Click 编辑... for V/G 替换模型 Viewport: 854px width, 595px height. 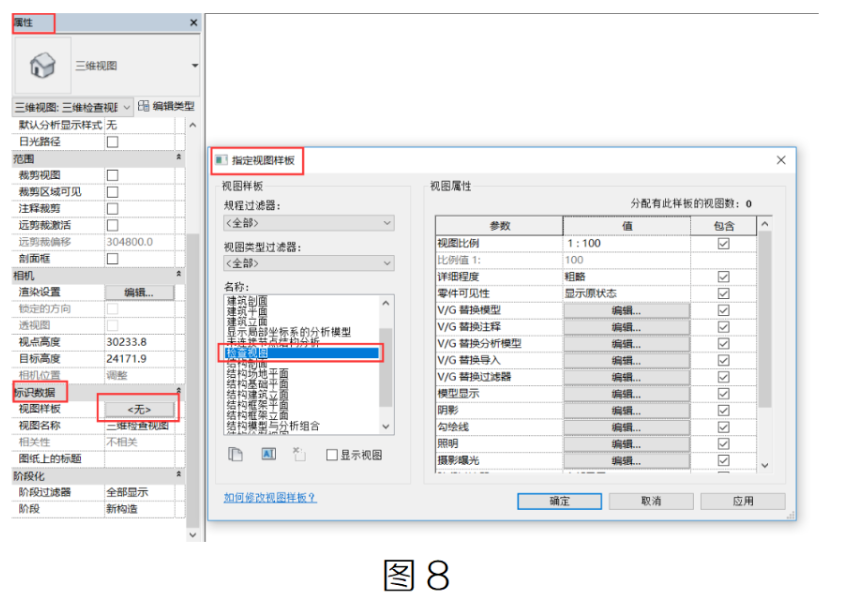(x=626, y=311)
